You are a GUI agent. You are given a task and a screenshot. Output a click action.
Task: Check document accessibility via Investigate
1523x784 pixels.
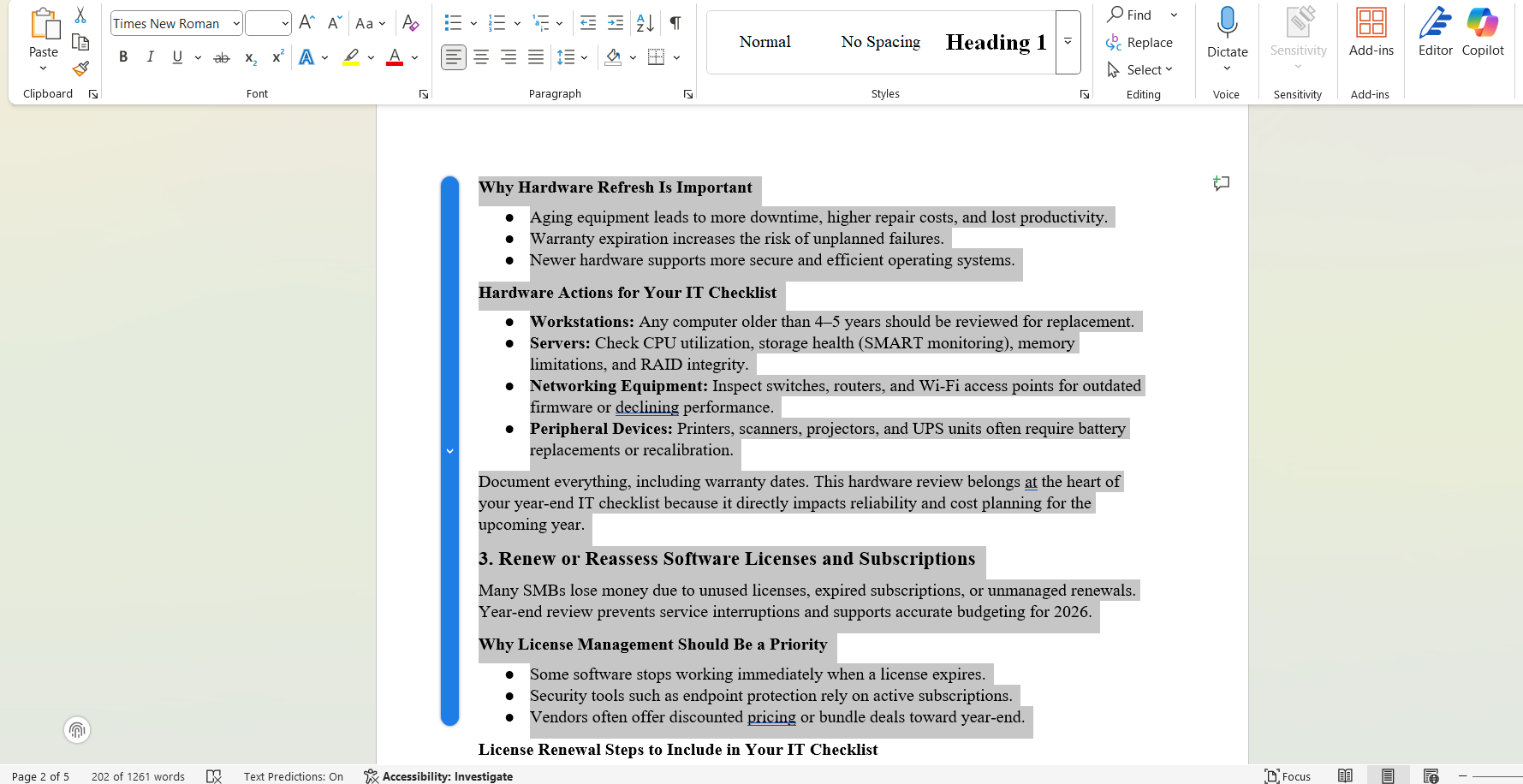(438, 776)
